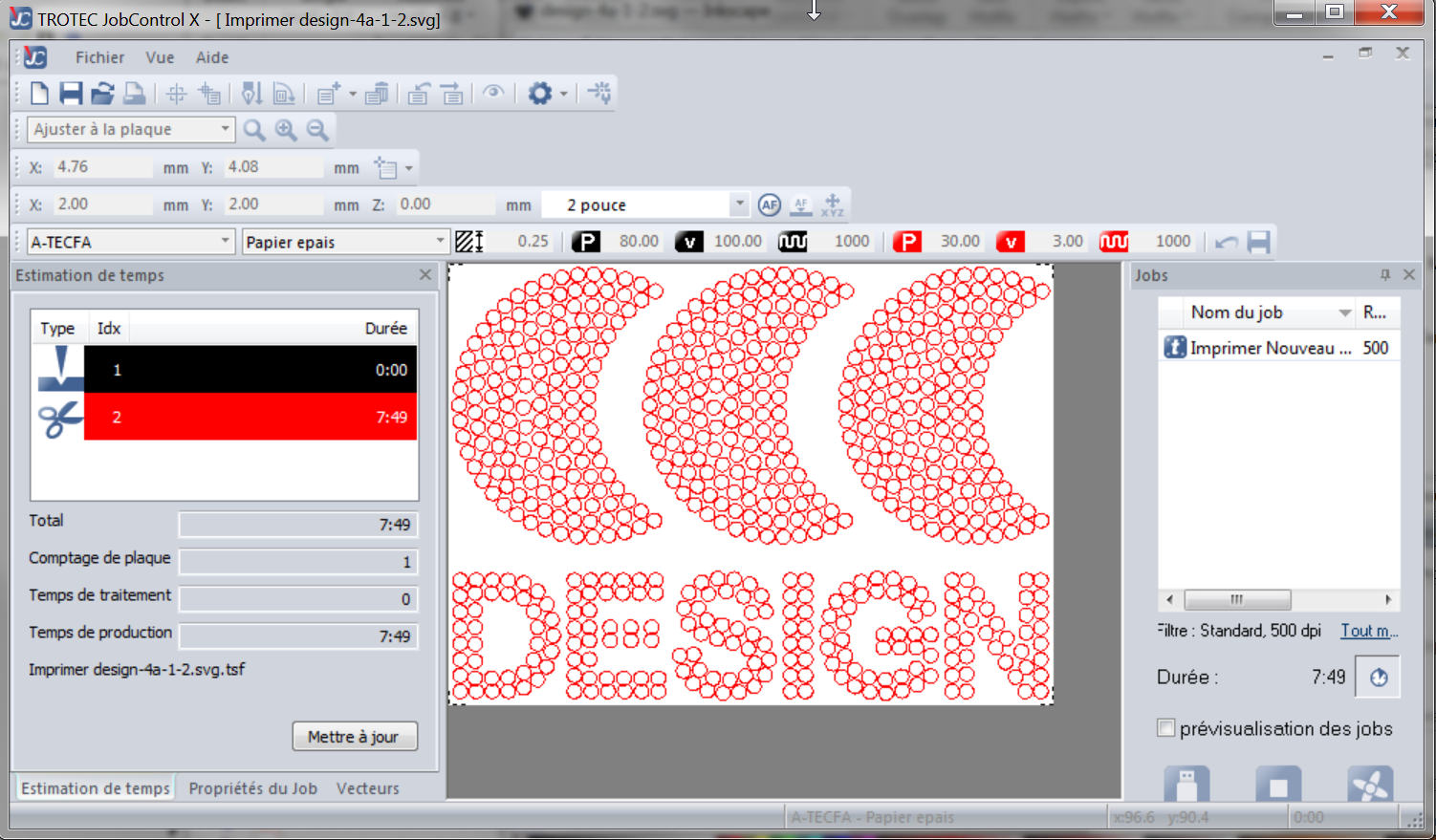Click the zoom out magnifier icon
The height and width of the screenshot is (840, 1436).
coord(317,130)
